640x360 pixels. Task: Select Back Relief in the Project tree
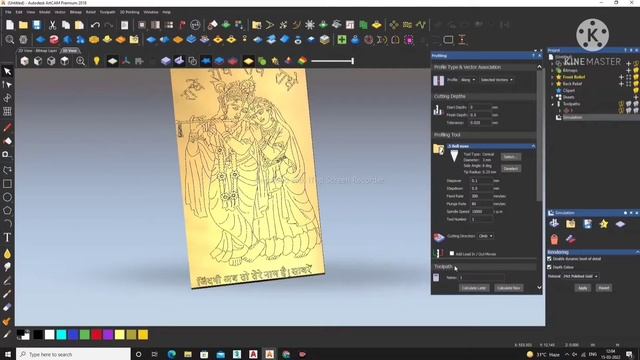(x=572, y=84)
